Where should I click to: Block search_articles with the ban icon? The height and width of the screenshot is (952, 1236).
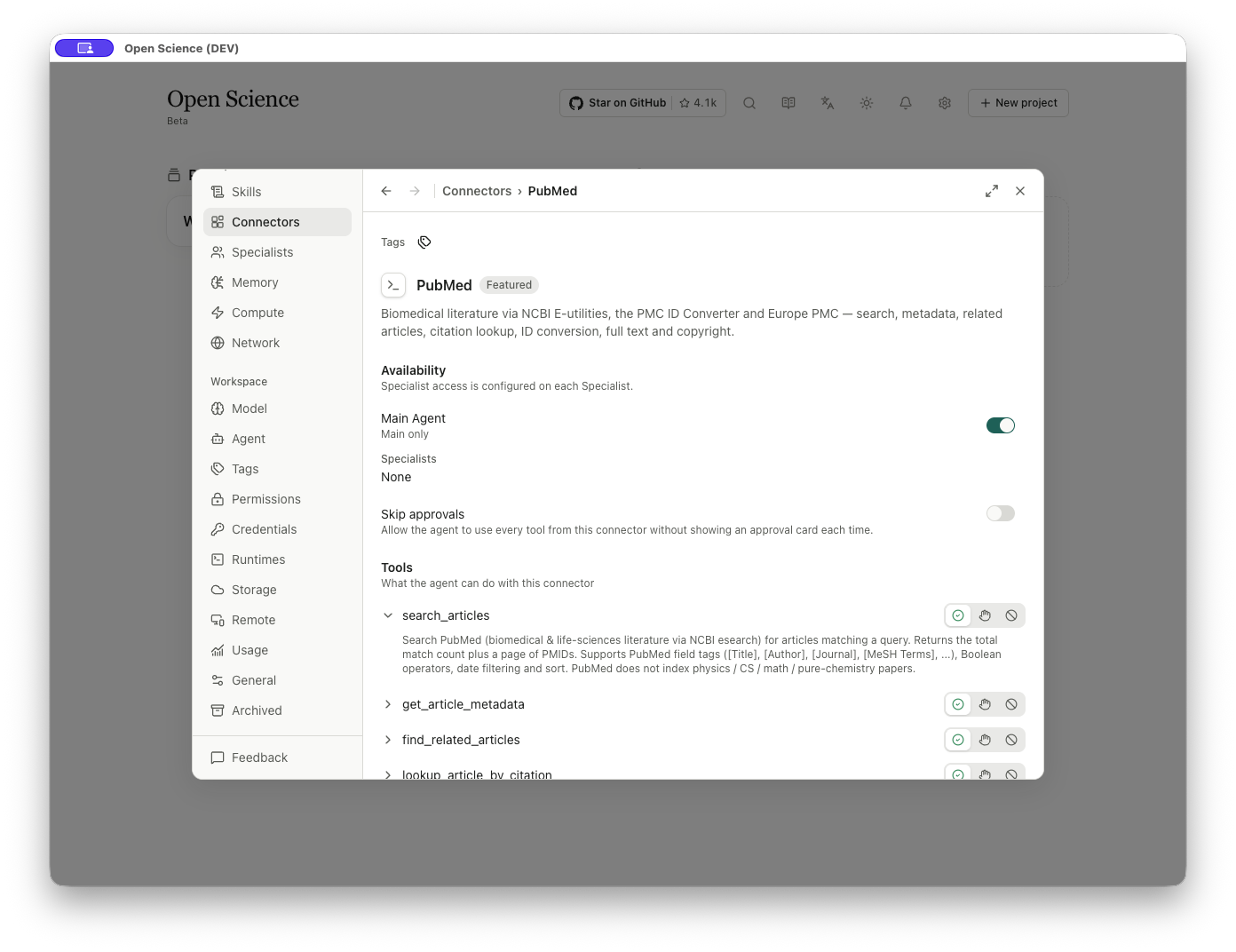tap(1011, 615)
